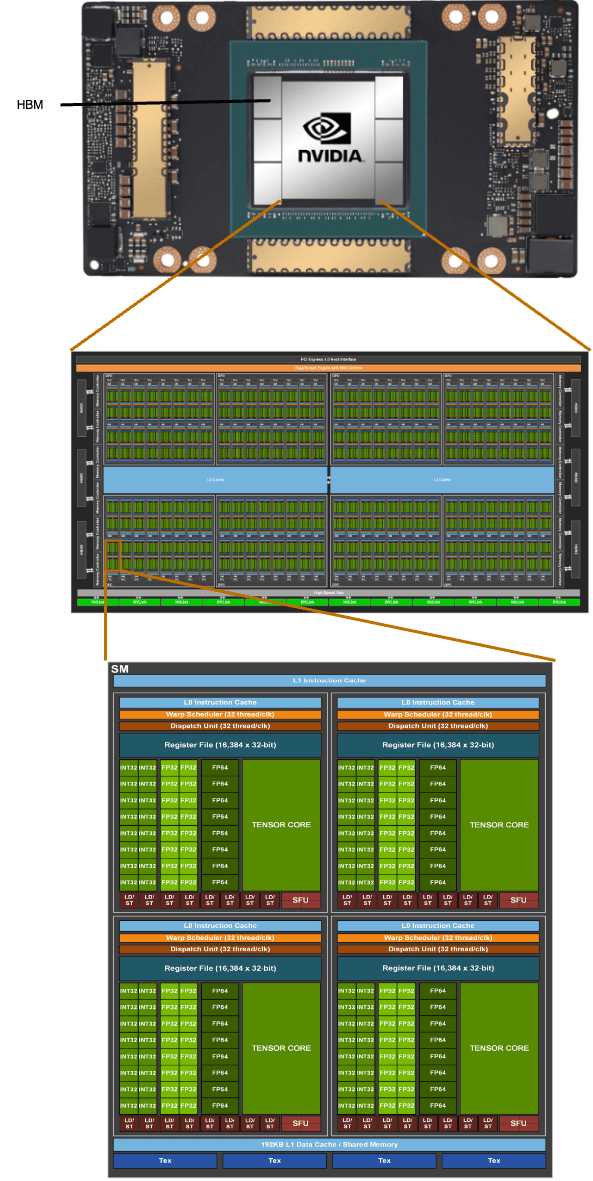Viewport: 593px width, 1181px height.
Task: Select upper-left Register File (16,384 x 32-bit)
Action: pyautogui.click(x=220, y=745)
